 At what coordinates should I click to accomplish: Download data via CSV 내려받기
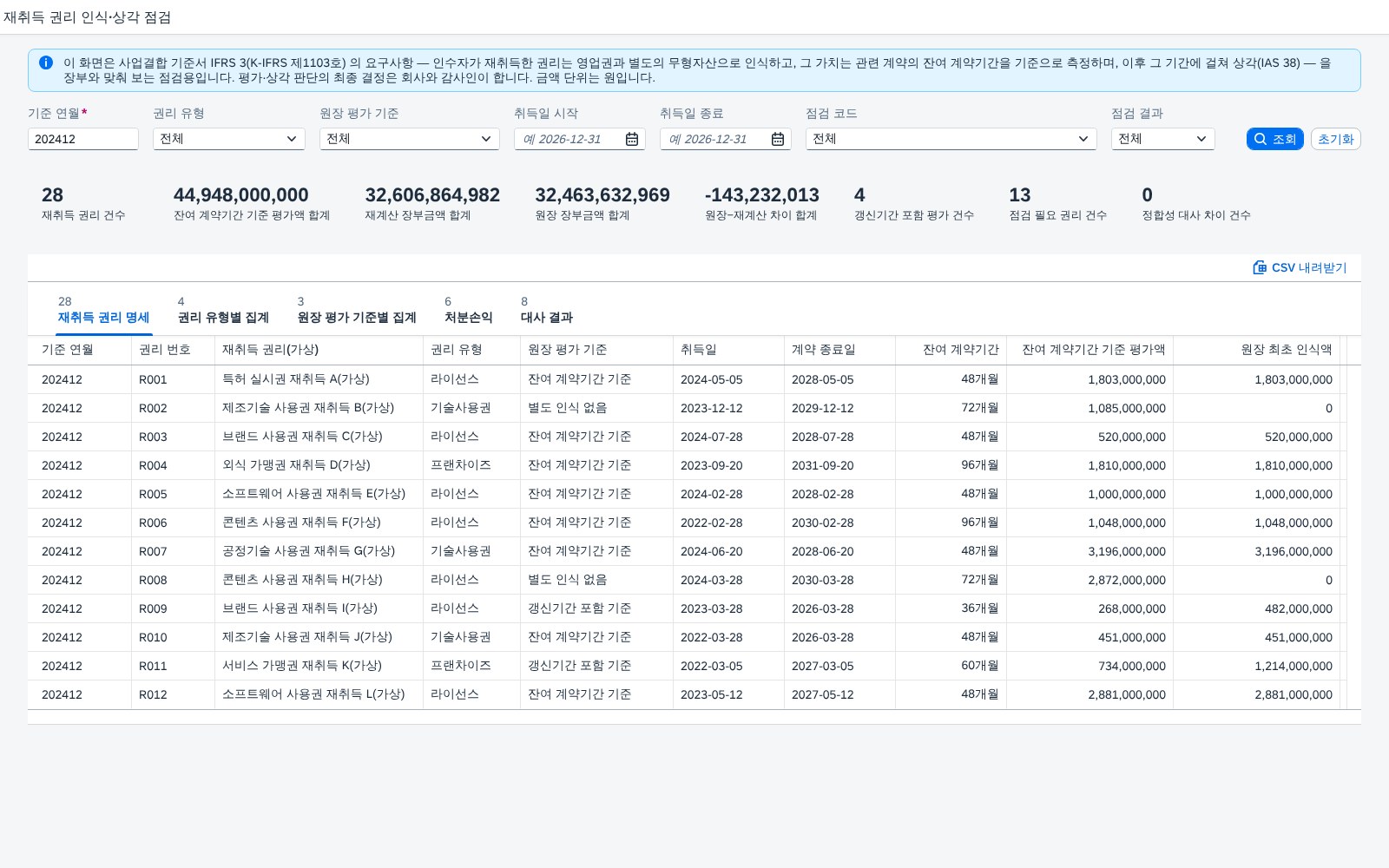coord(1300,267)
